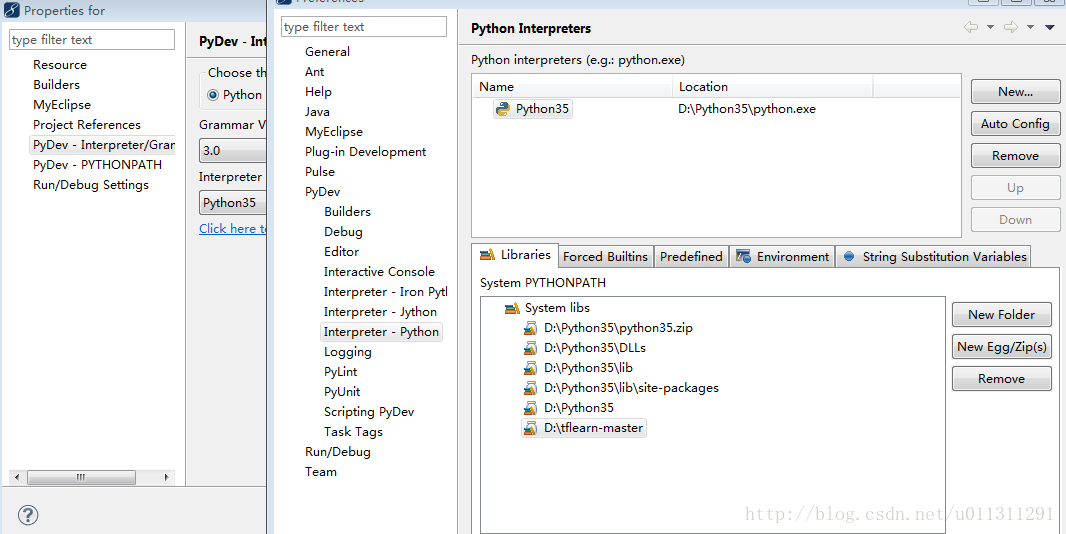The image size is (1066, 534).
Task: Click the System libs folder icon
Action: [x=512, y=308]
